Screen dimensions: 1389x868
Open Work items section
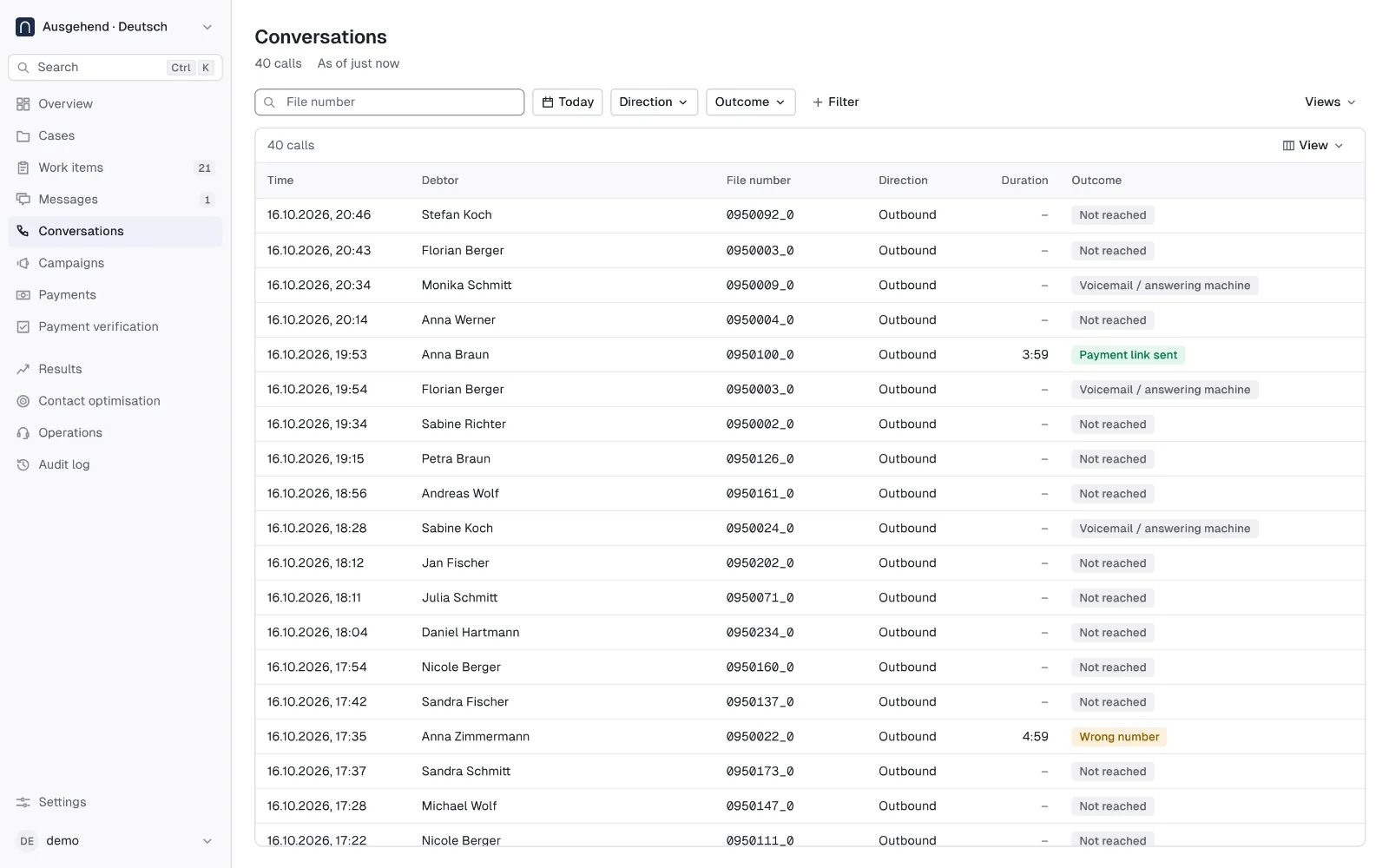115,168
